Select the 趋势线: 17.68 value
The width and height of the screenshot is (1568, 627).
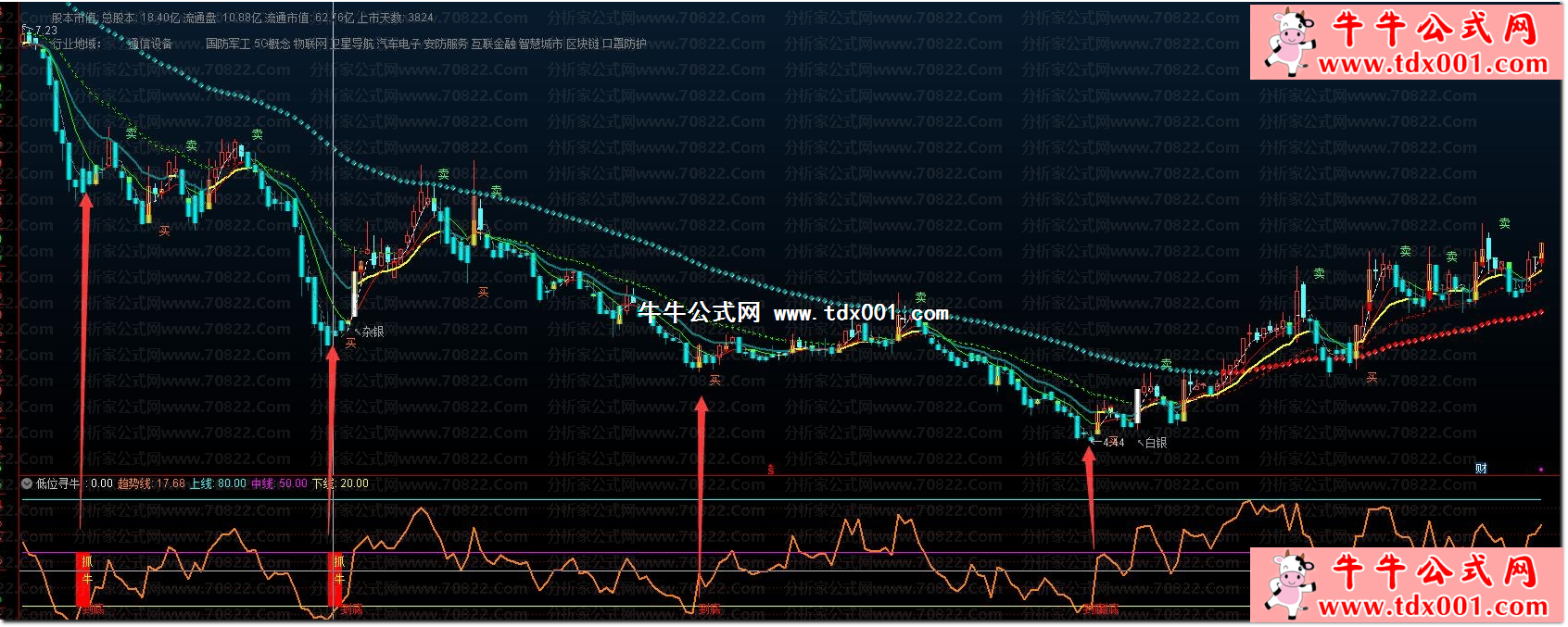[x=151, y=483]
